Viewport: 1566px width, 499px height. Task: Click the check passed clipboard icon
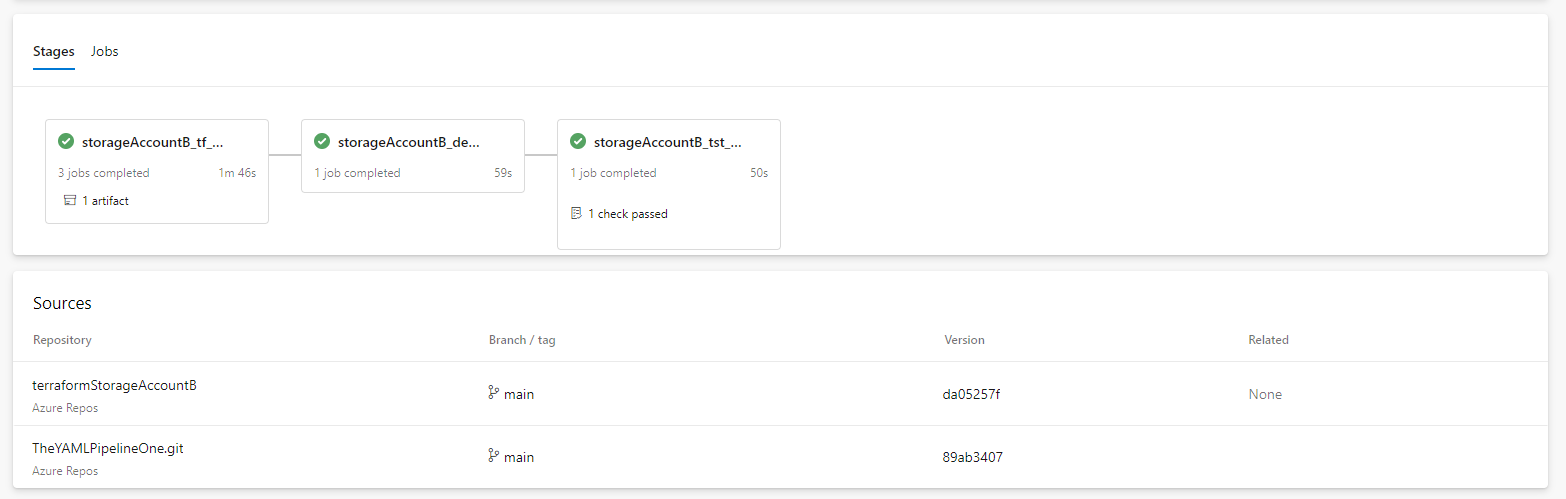pyautogui.click(x=576, y=213)
